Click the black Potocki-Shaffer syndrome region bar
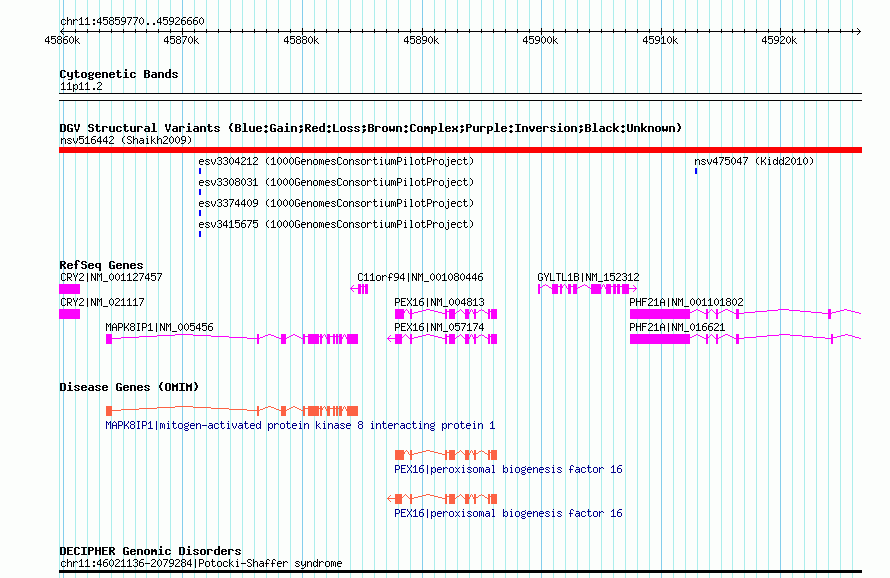The image size is (890, 578). pyautogui.click(x=460, y=572)
